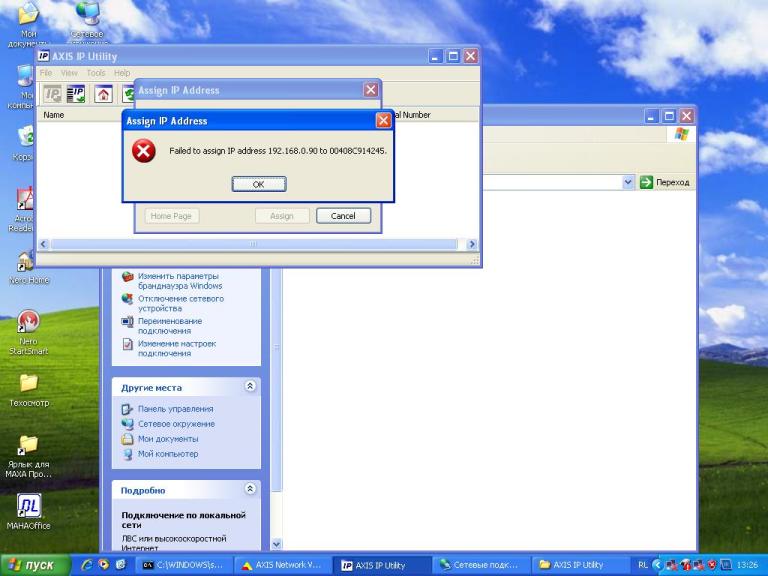Open the Техосмотр desktop folder

click(28, 383)
